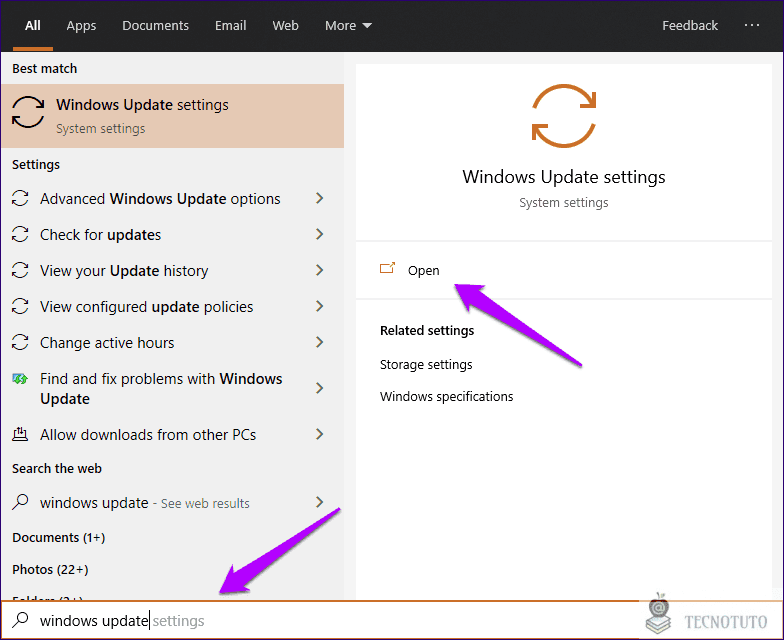This screenshot has height=640, width=784.
Task: Click the large orange Windows Update icon in preview
Action: (x=564, y=116)
